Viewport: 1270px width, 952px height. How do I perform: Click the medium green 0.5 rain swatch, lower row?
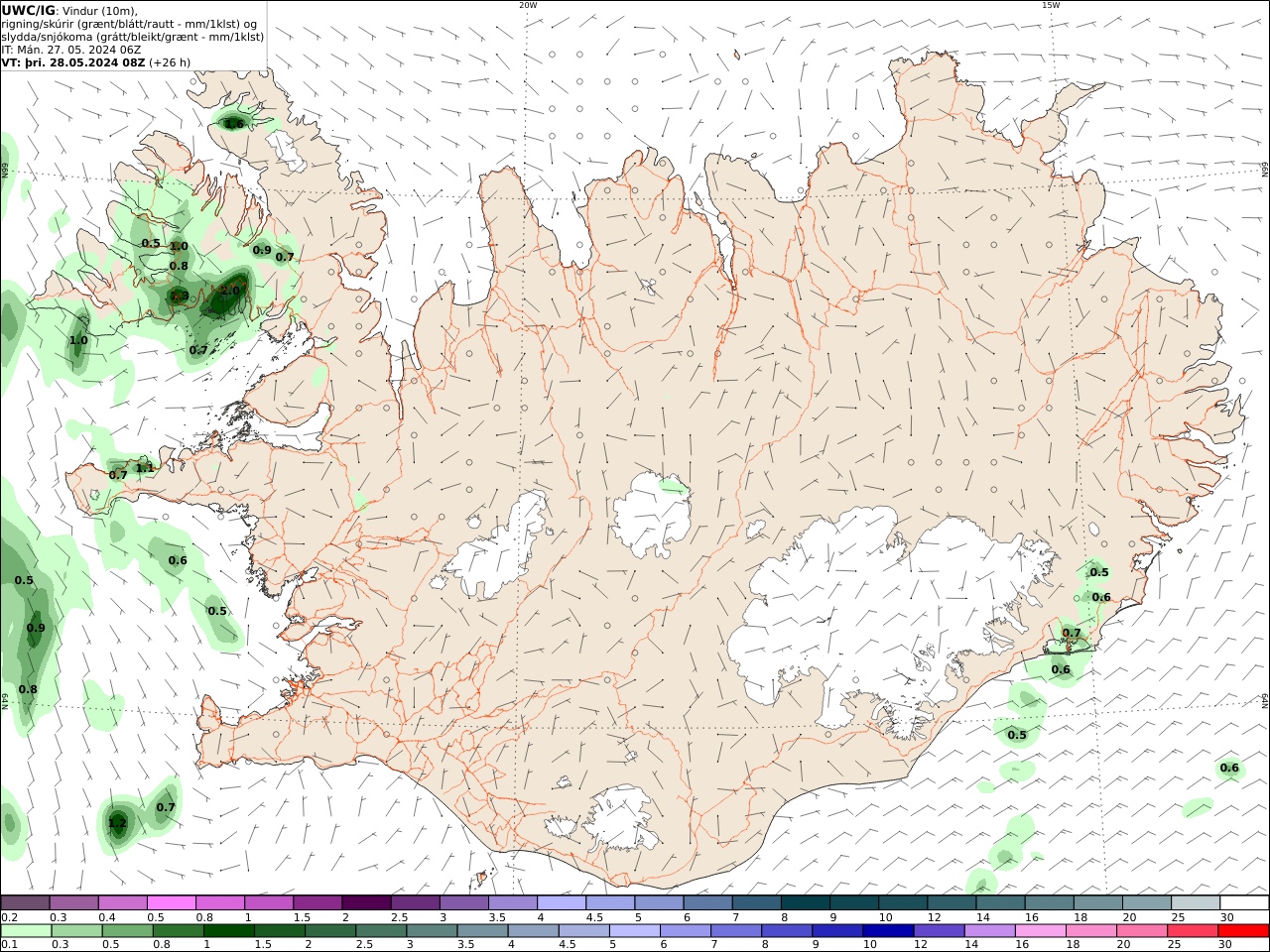(x=128, y=931)
